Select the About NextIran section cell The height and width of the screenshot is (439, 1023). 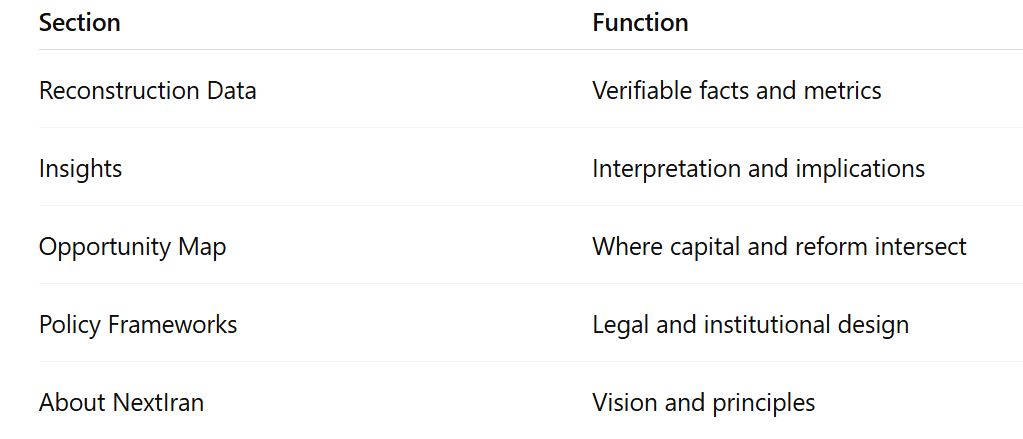click(x=121, y=403)
